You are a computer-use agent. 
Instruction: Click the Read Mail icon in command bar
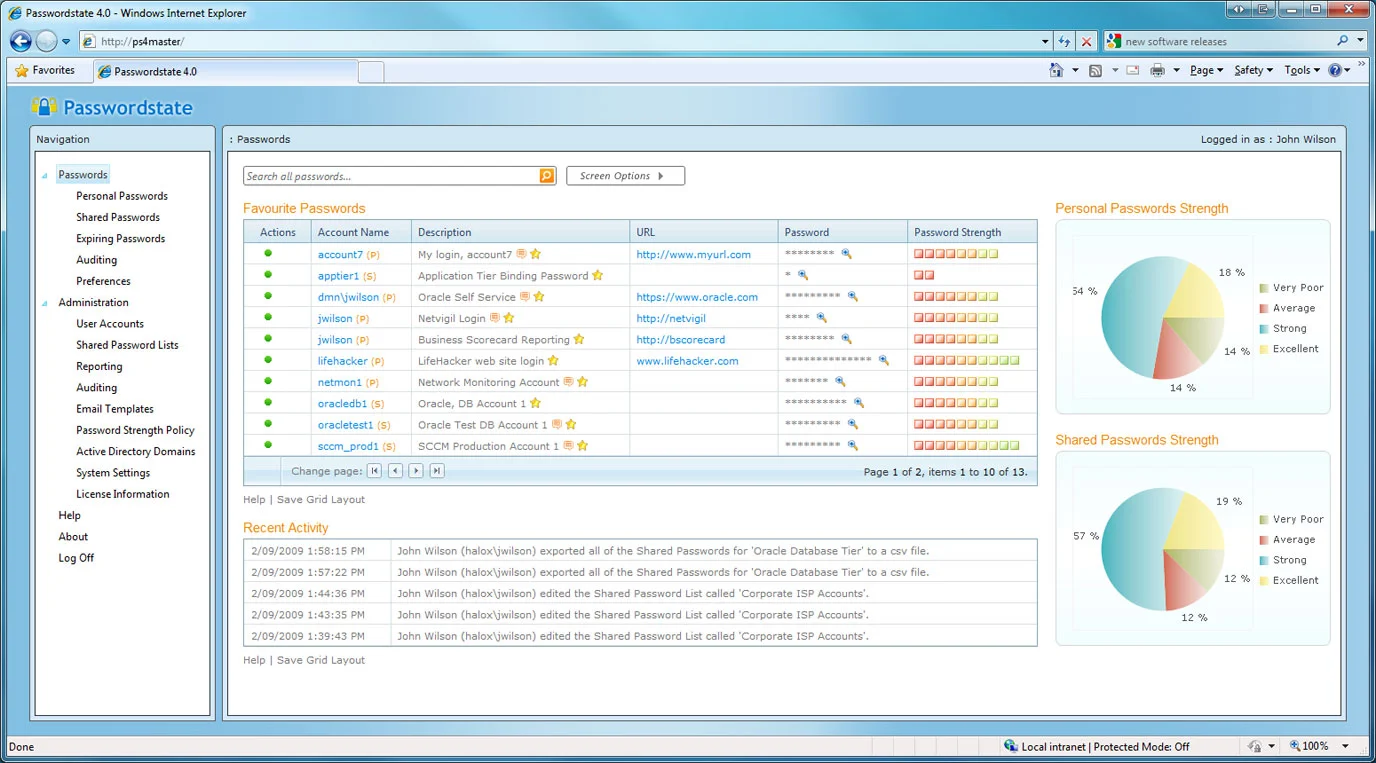[1133, 70]
